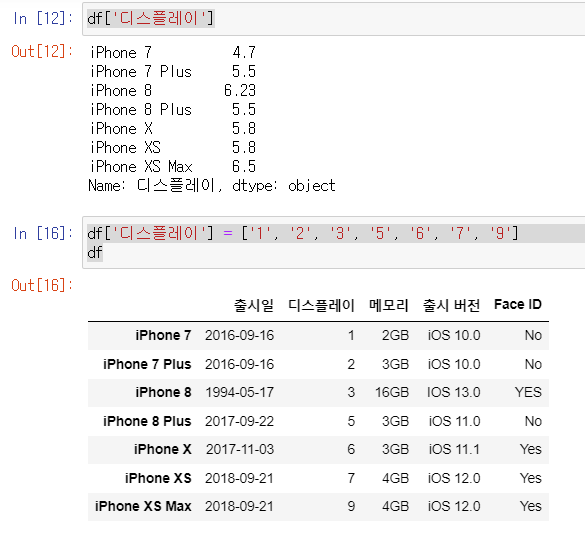The width and height of the screenshot is (585, 536).
Task: Click the '1' string in In [16] code
Action: [260, 234]
